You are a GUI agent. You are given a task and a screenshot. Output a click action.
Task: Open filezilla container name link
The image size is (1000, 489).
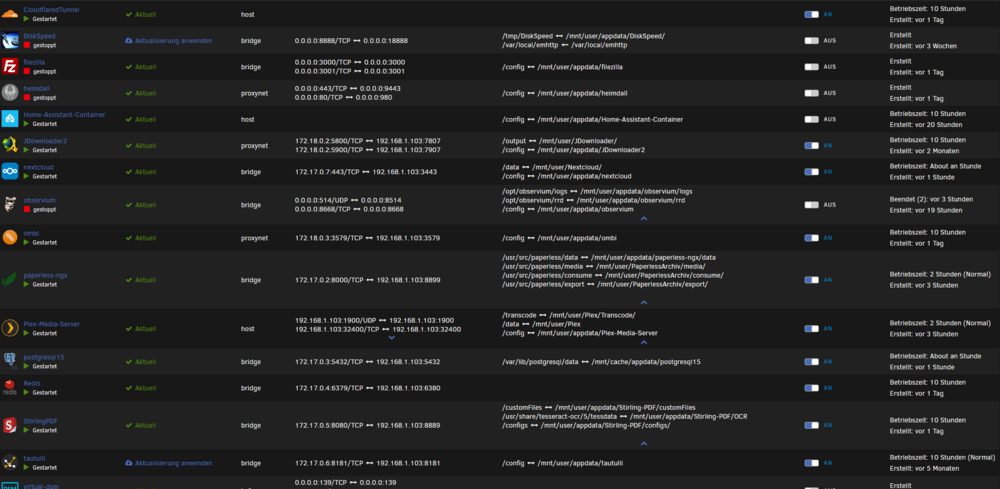36,62
